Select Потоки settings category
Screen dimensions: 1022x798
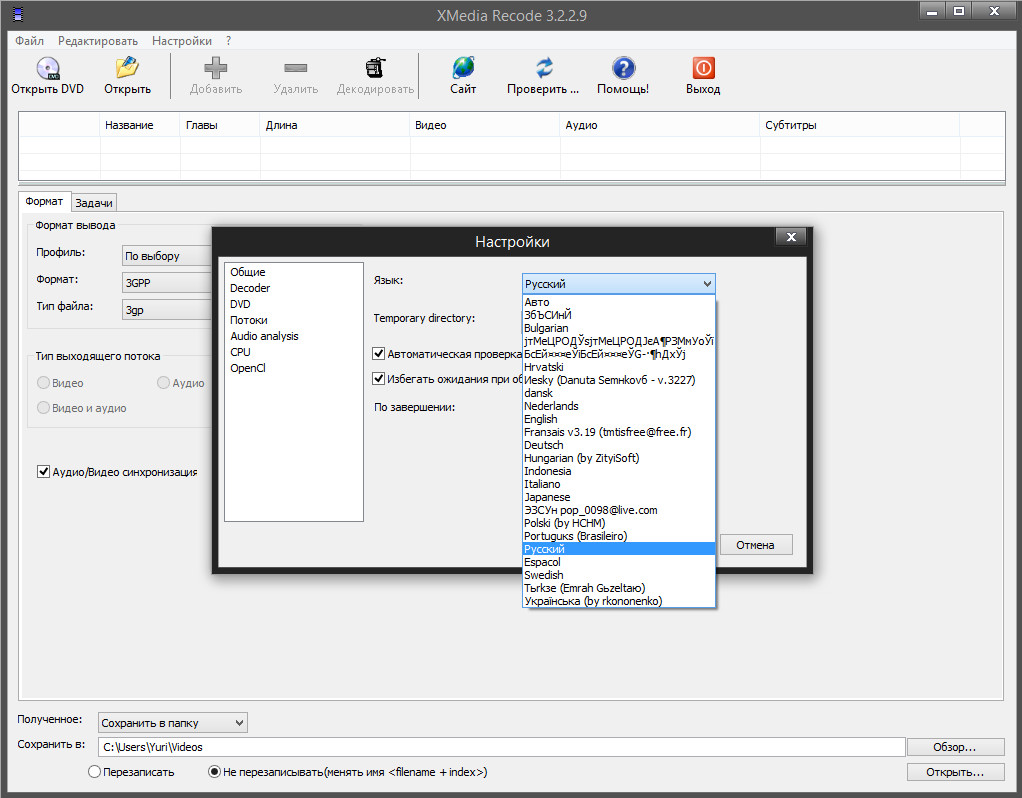click(x=248, y=320)
